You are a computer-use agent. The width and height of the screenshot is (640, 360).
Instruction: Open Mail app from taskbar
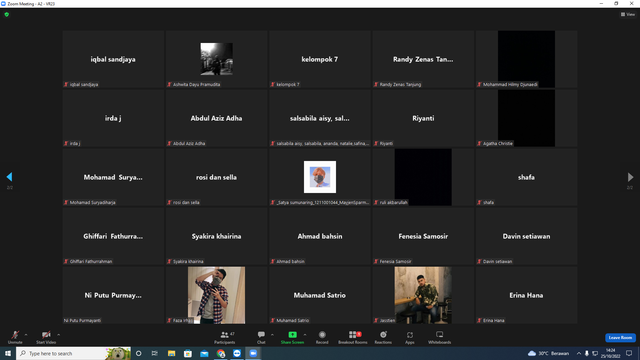[204, 353]
